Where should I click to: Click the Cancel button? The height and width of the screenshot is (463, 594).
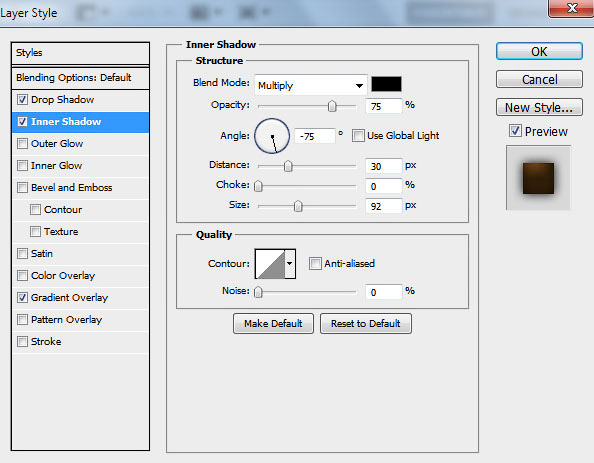pyautogui.click(x=539, y=79)
